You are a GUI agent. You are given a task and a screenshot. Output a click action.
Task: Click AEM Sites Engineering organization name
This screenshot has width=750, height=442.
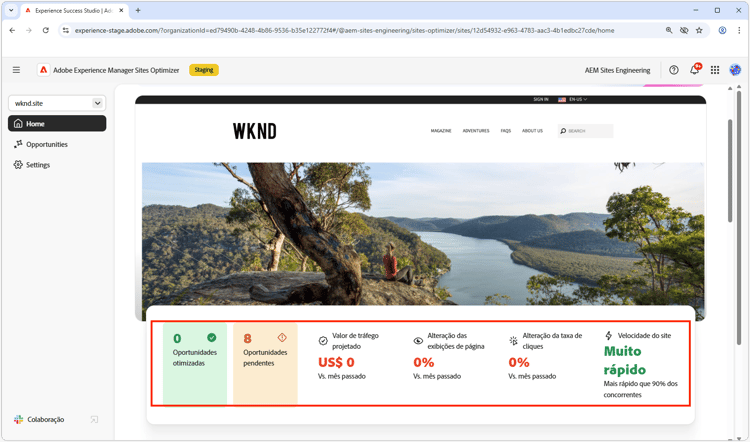pos(617,70)
